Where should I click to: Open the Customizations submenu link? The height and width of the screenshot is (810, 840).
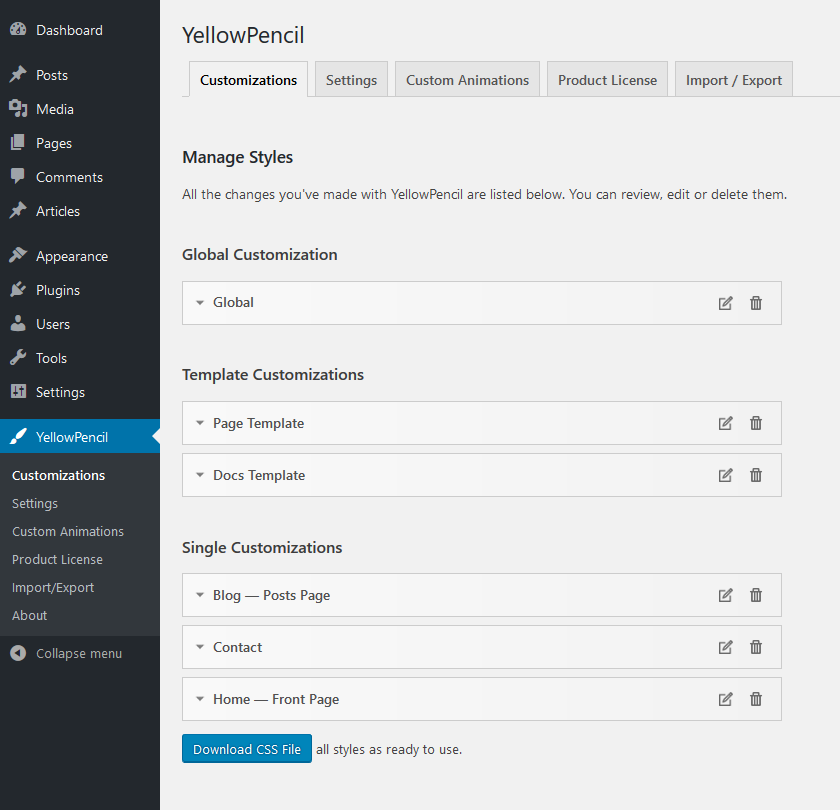(x=58, y=475)
